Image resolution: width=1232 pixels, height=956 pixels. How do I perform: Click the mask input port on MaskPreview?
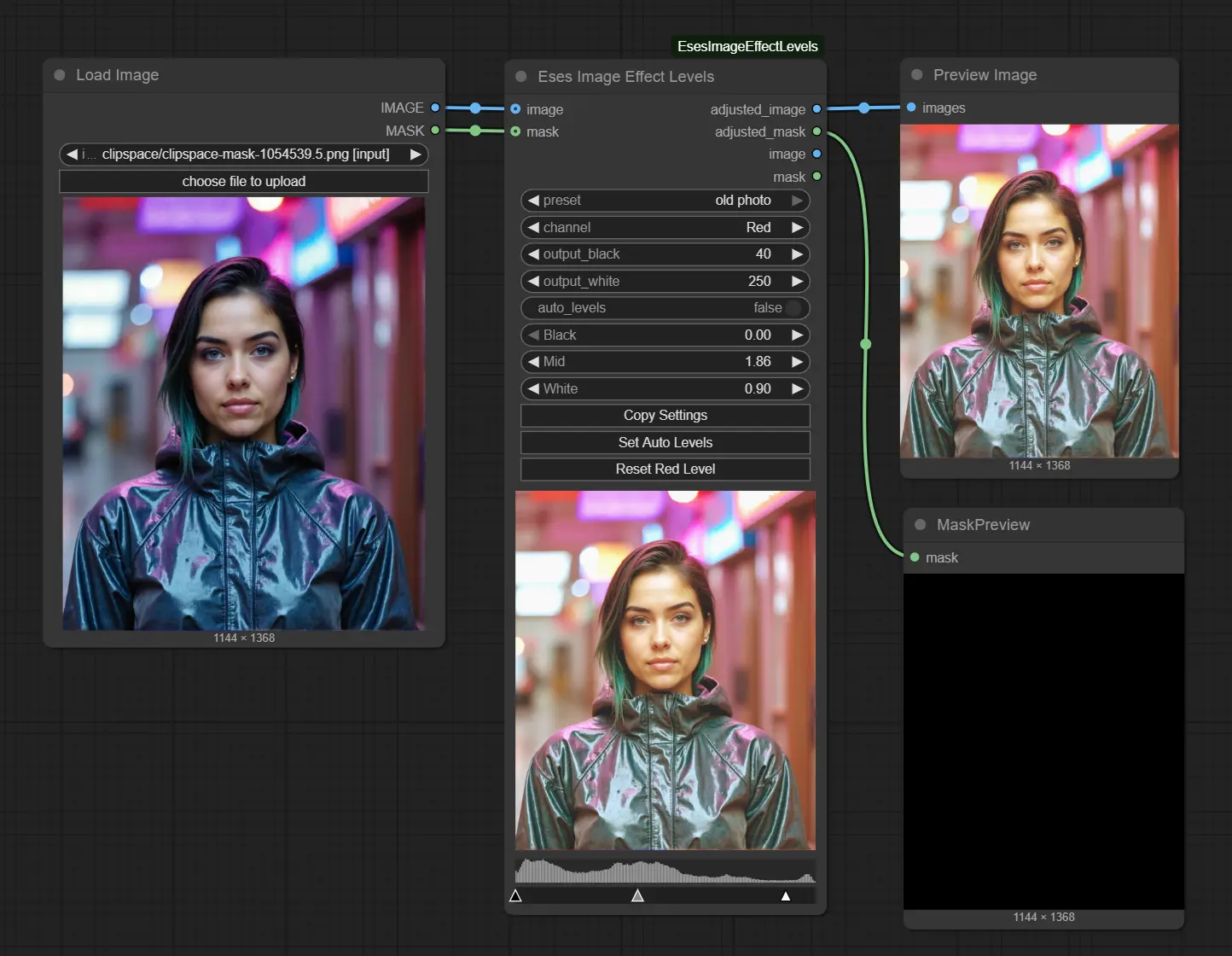coord(915,557)
